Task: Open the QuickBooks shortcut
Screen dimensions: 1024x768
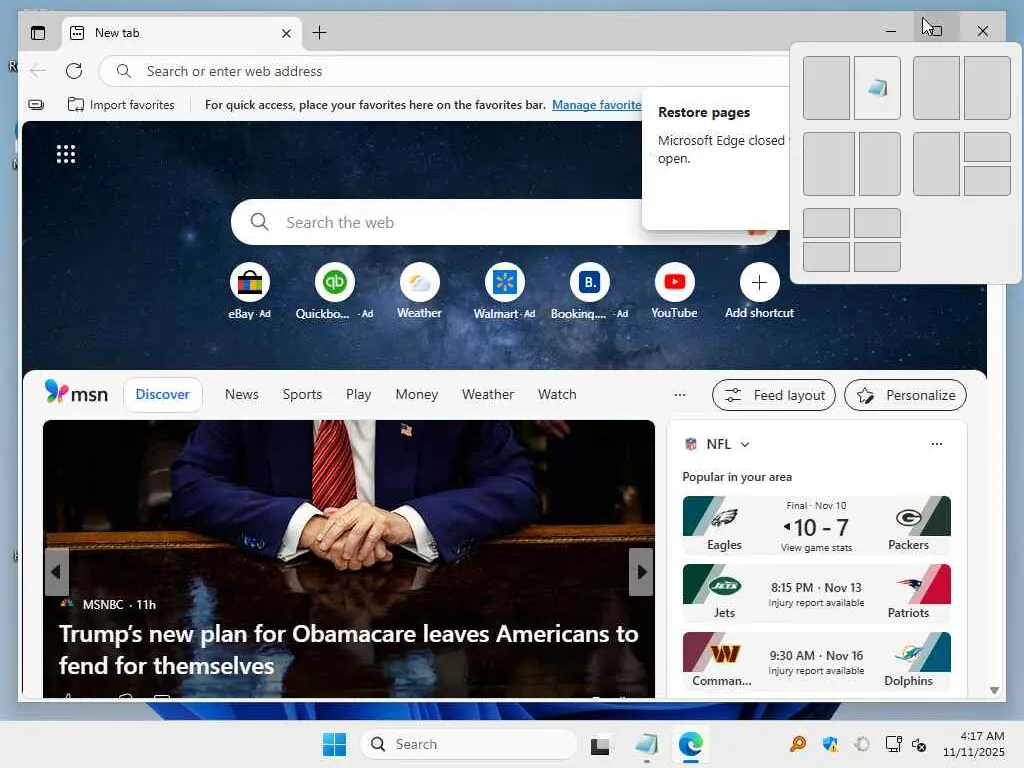Action: [x=334, y=291]
